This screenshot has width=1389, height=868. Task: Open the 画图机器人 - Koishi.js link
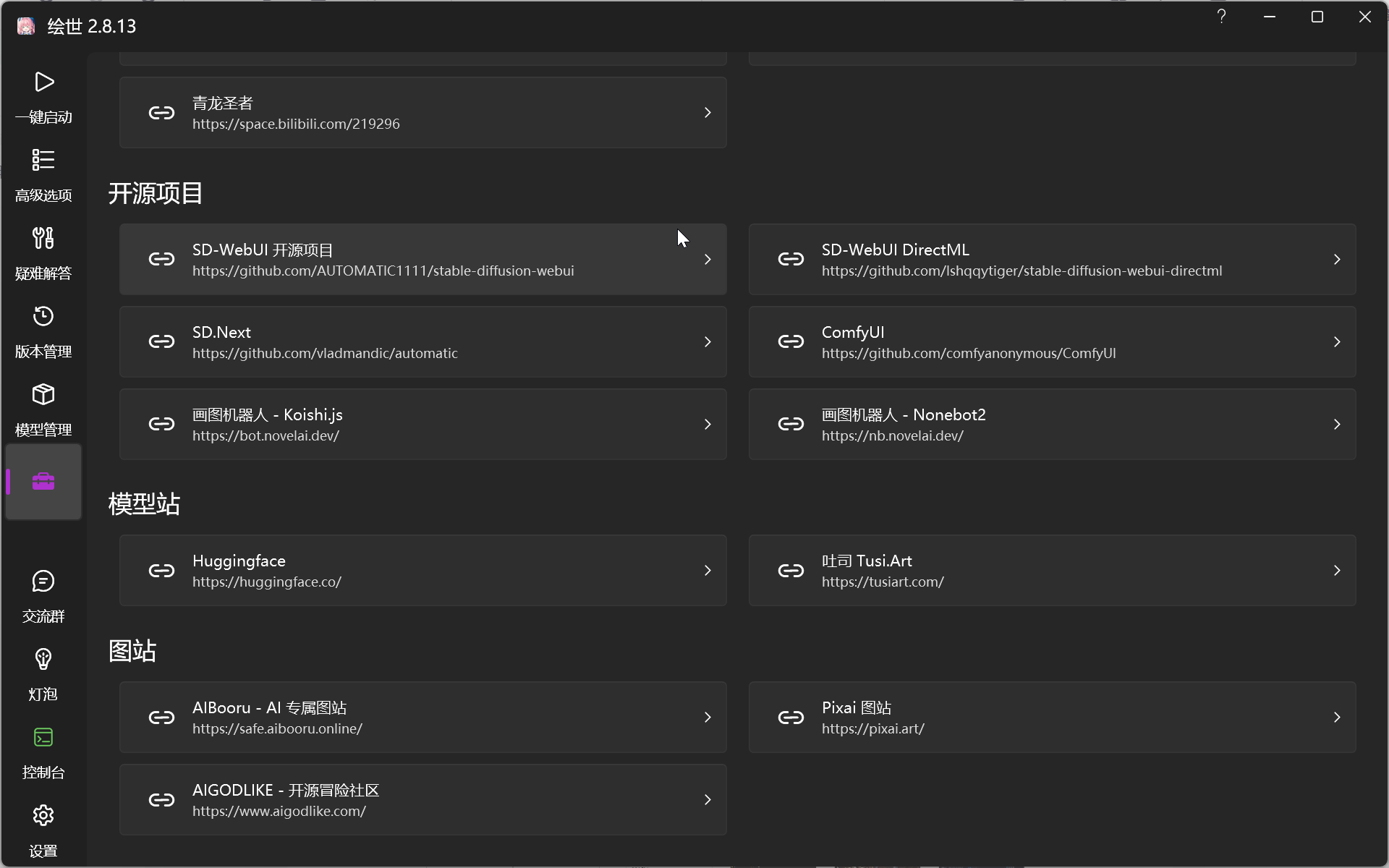(x=422, y=425)
